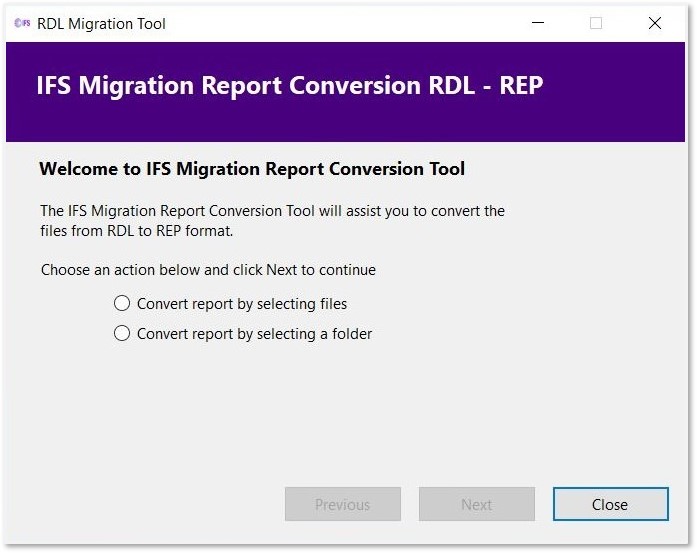The width and height of the screenshot is (697, 553).
Task: Click the 'Choose an action below' instruction text
Action: pyautogui.click(x=208, y=270)
